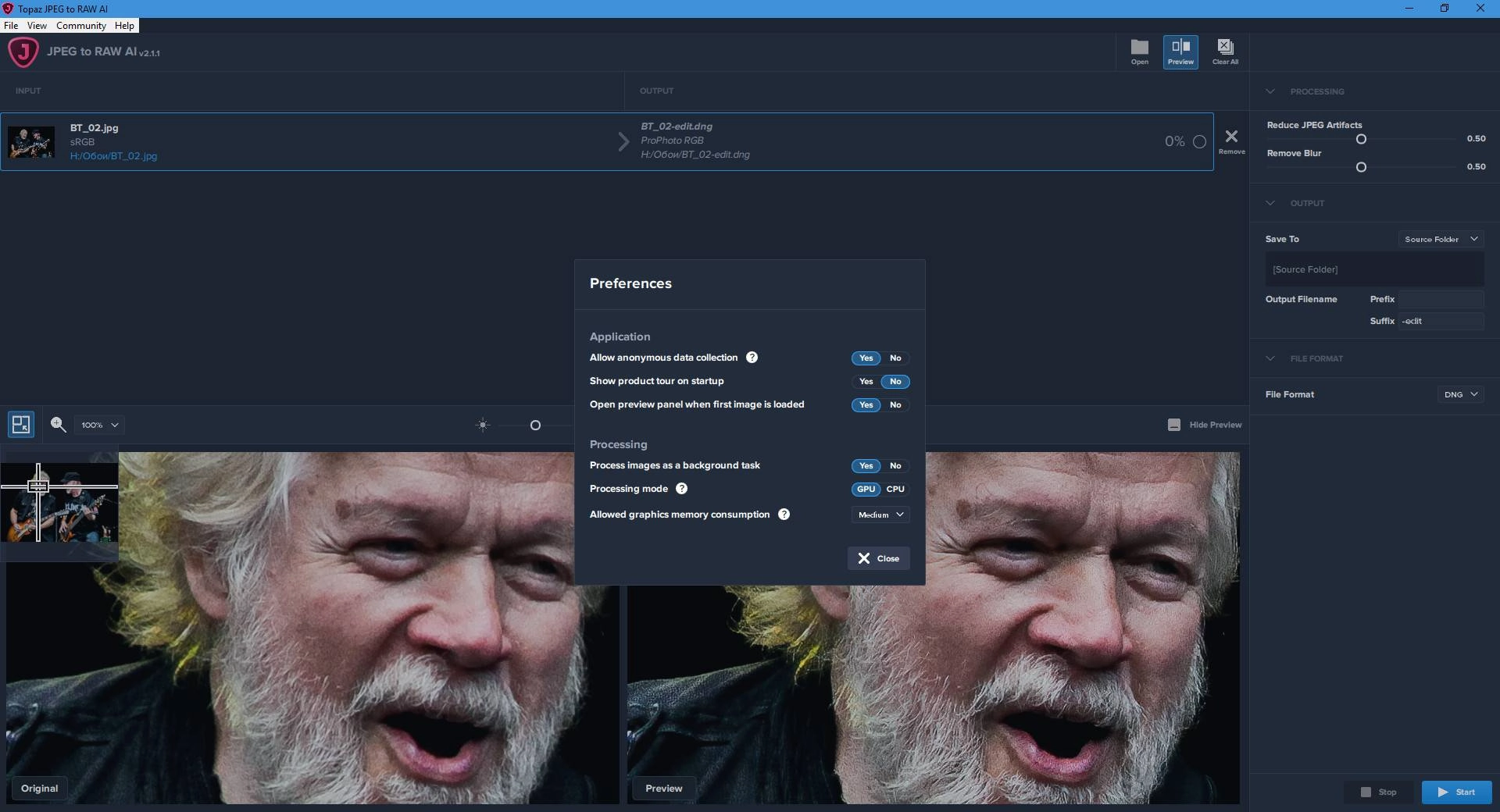Image resolution: width=1500 pixels, height=812 pixels.
Task: Open the Save To Source Folder dropdown
Action: tap(1441, 239)
